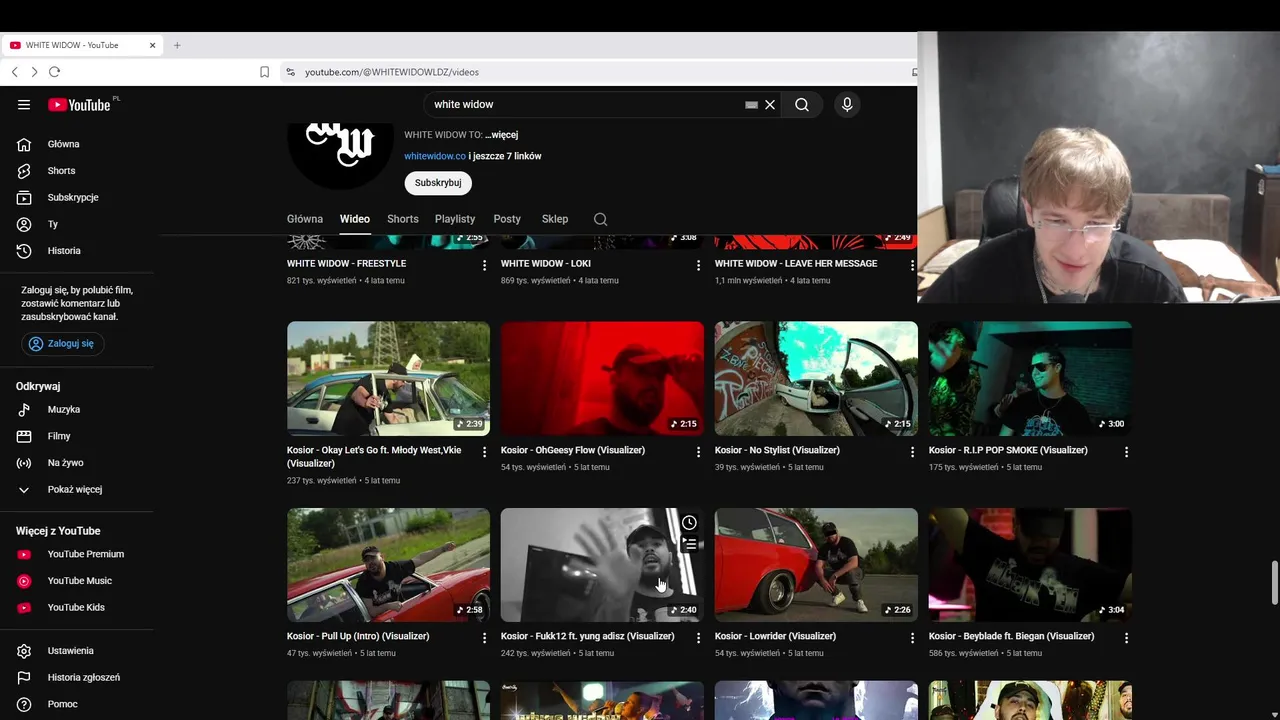Screen dimensions: 1280x720
Task: Switch to channel Shorts tab
Action: coord(403,219)
